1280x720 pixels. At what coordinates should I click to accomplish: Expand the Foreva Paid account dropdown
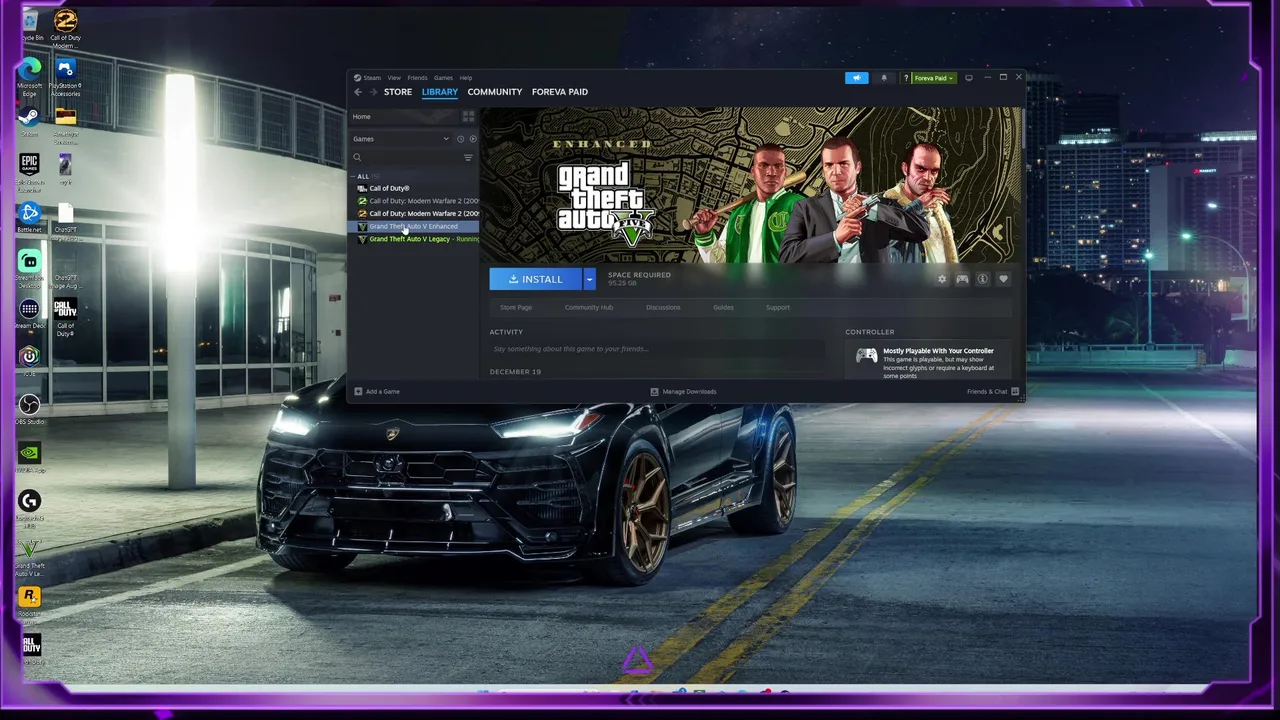(x=934, y=77)
